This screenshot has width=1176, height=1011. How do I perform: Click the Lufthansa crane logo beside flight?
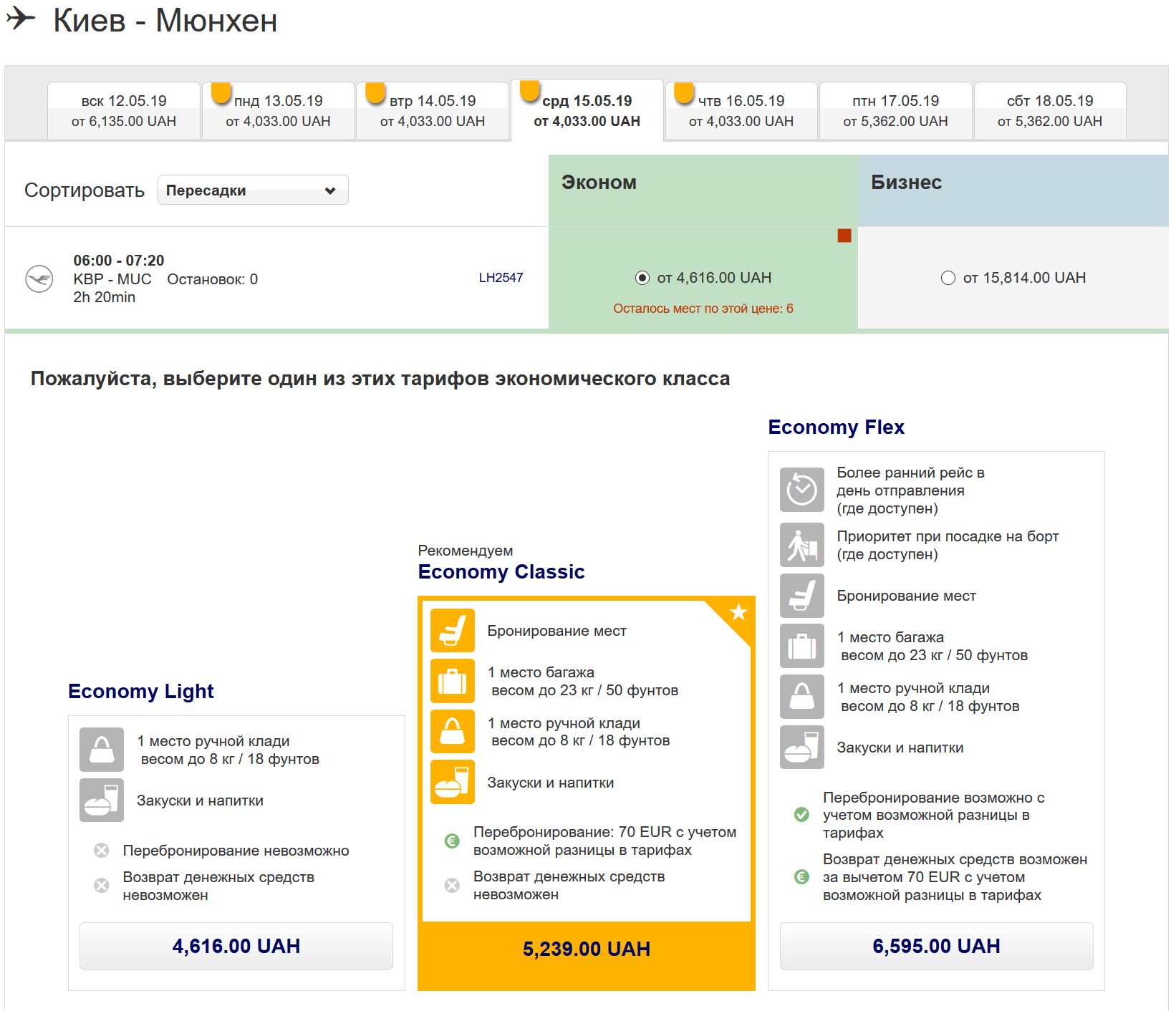coord(39,279)
